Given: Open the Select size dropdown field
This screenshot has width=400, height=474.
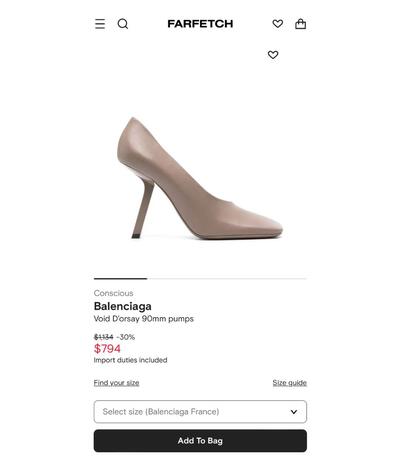Looking at the screenshot, I should (x=200, y=412).
